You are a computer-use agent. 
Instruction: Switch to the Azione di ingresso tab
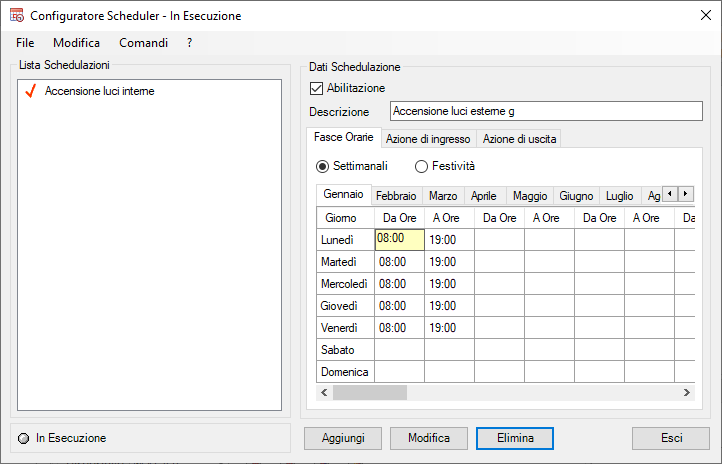(428, 139)
